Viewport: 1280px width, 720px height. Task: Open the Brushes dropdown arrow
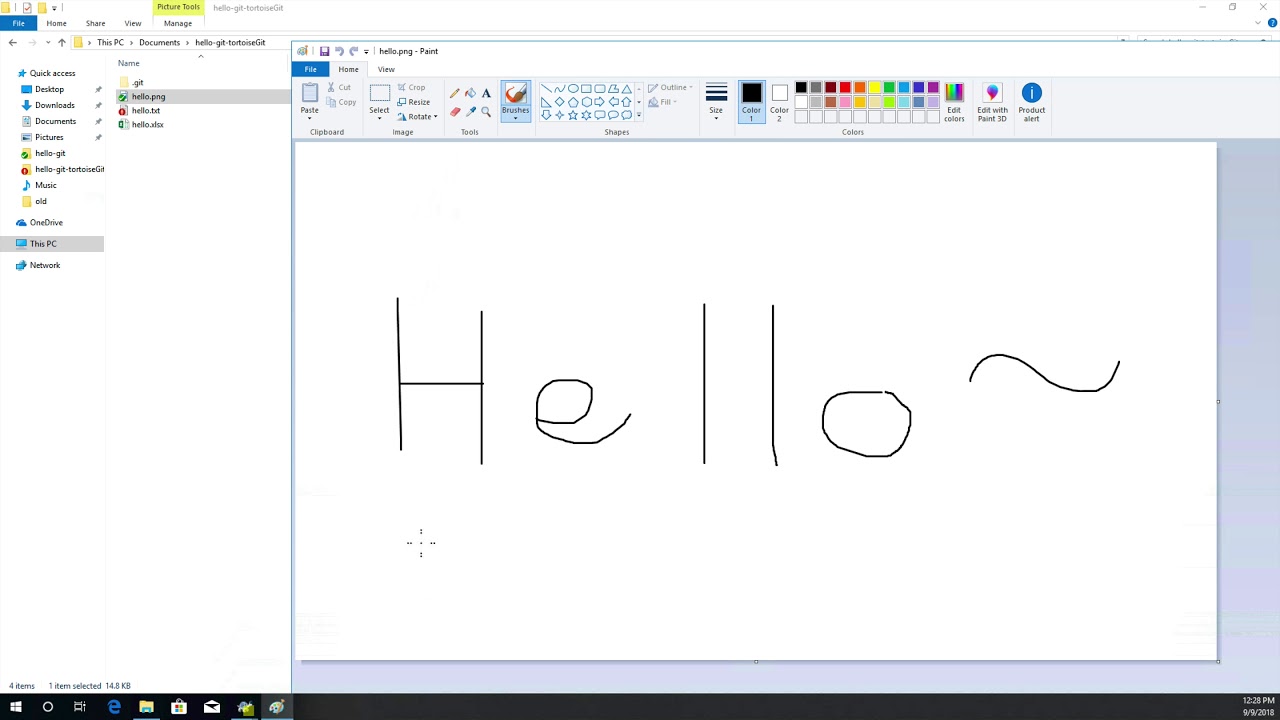[516, 117]
